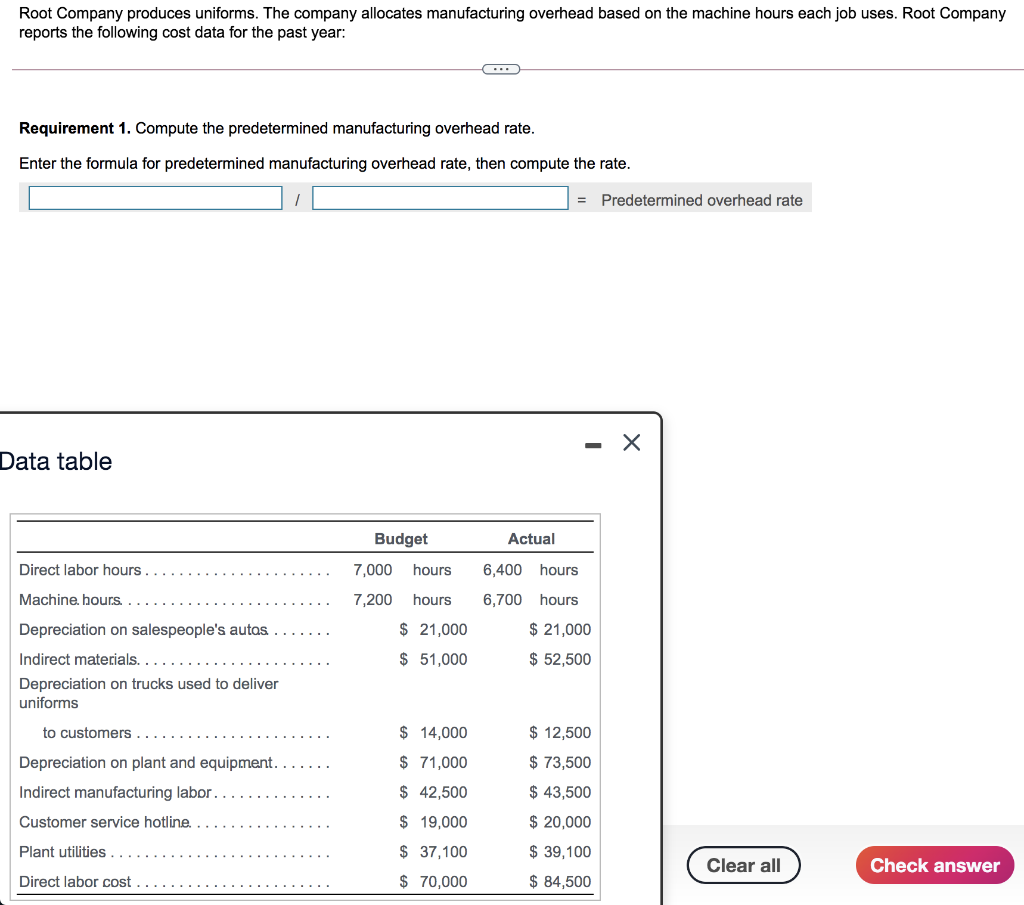
Task: Click Depreciation on salespeople's autos label
Action: 143,630
